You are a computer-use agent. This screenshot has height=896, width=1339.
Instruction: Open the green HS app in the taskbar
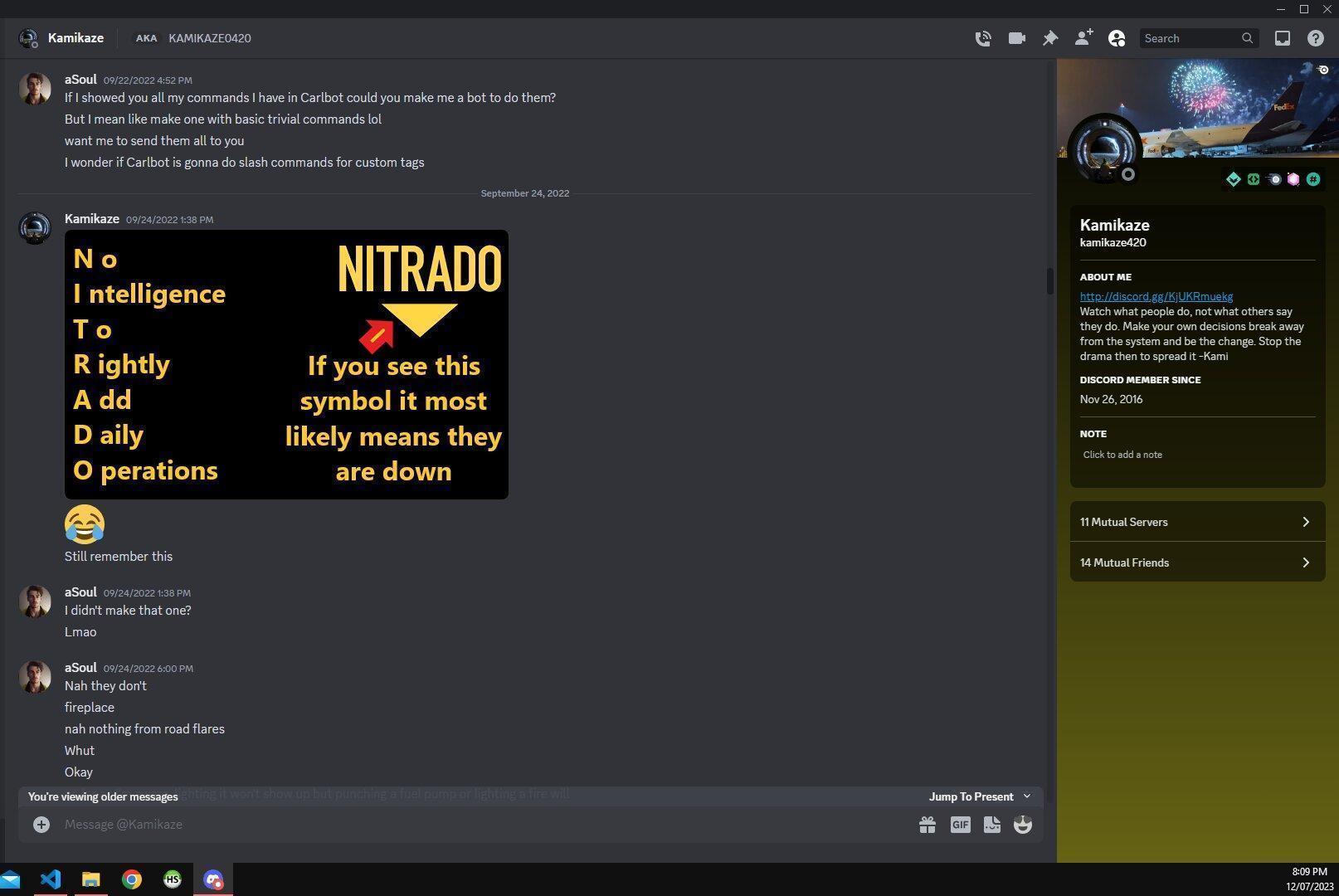click(x=173, y=879)
